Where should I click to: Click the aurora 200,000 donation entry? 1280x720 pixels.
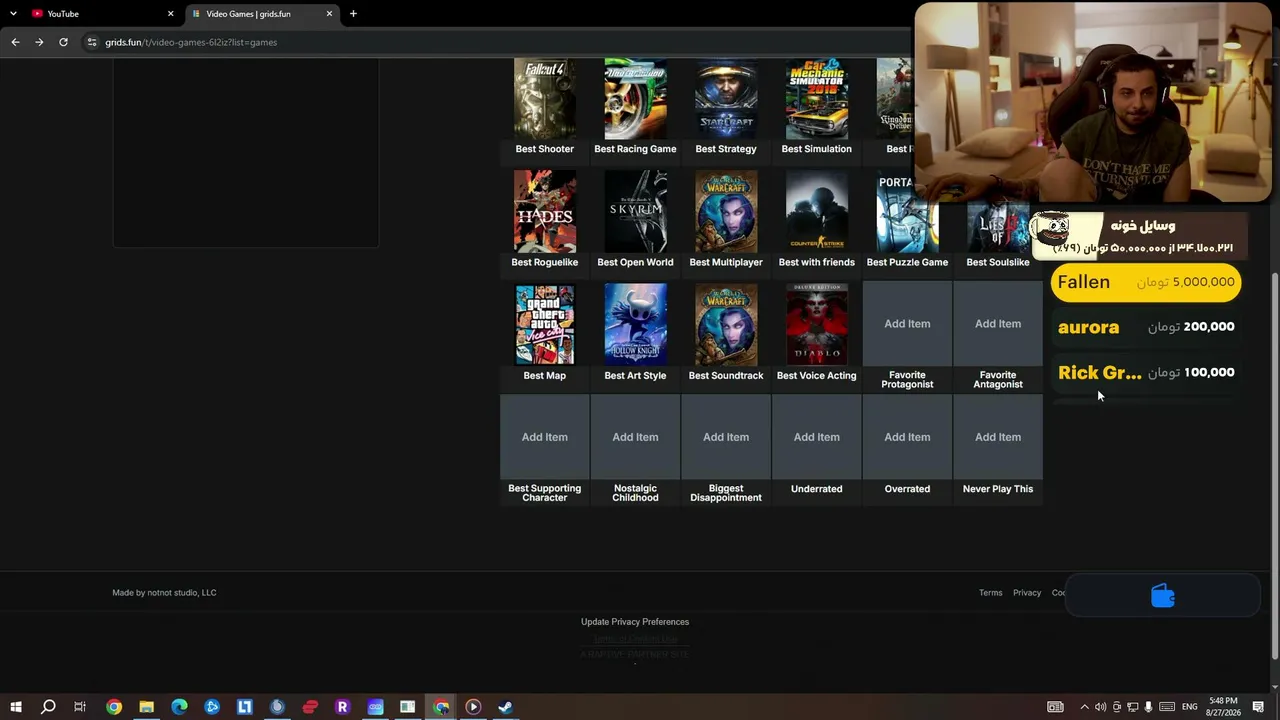(1146, 327)
